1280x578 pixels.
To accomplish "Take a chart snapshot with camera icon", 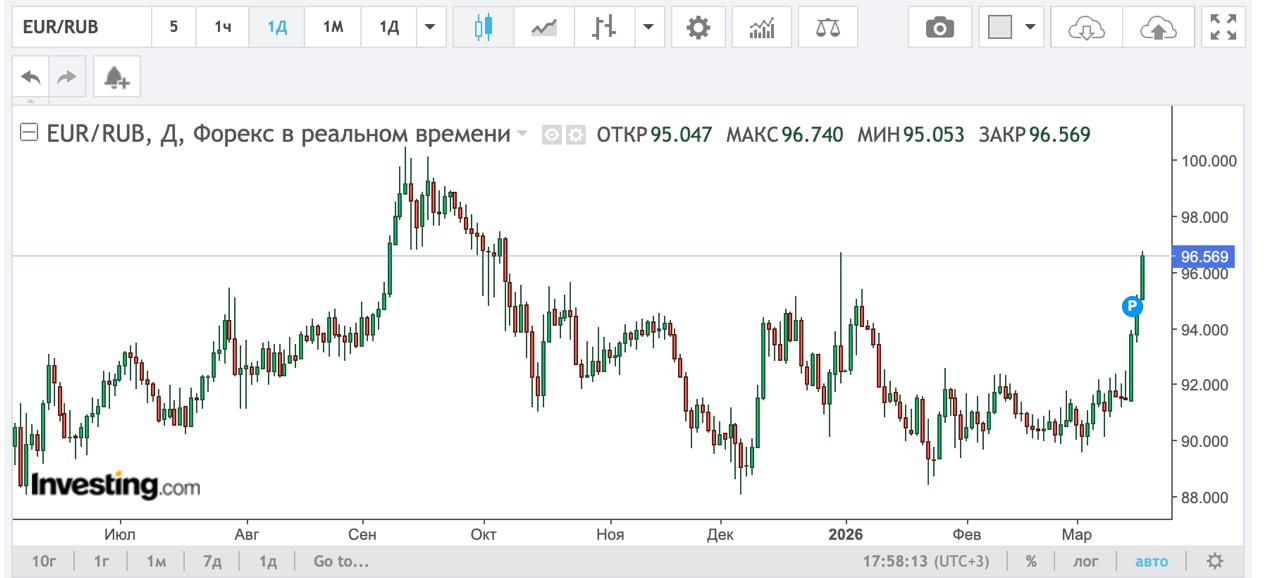I will [939, 27].
